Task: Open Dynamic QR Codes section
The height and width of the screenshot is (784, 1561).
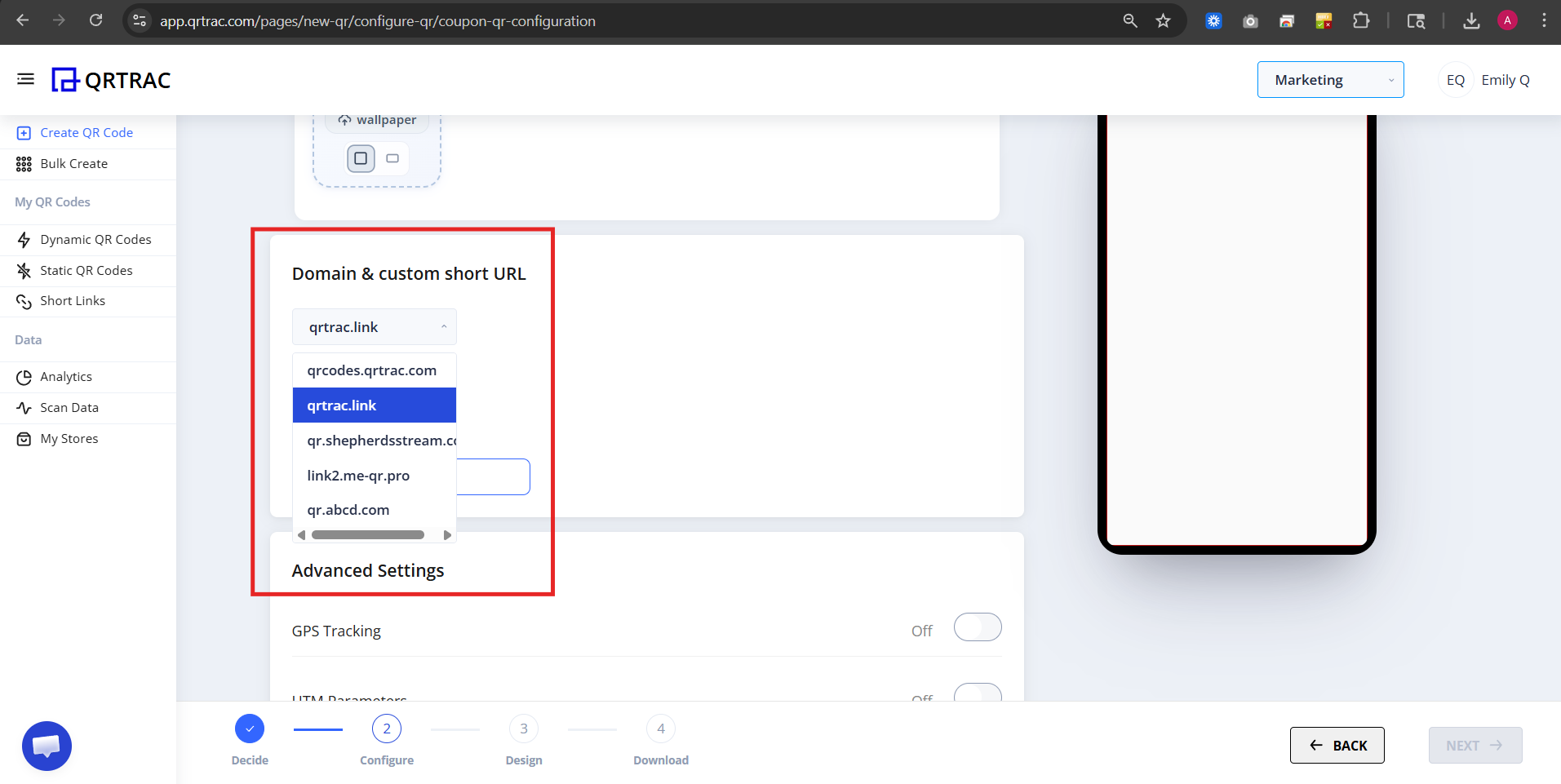Action: [x=95, y=239]
